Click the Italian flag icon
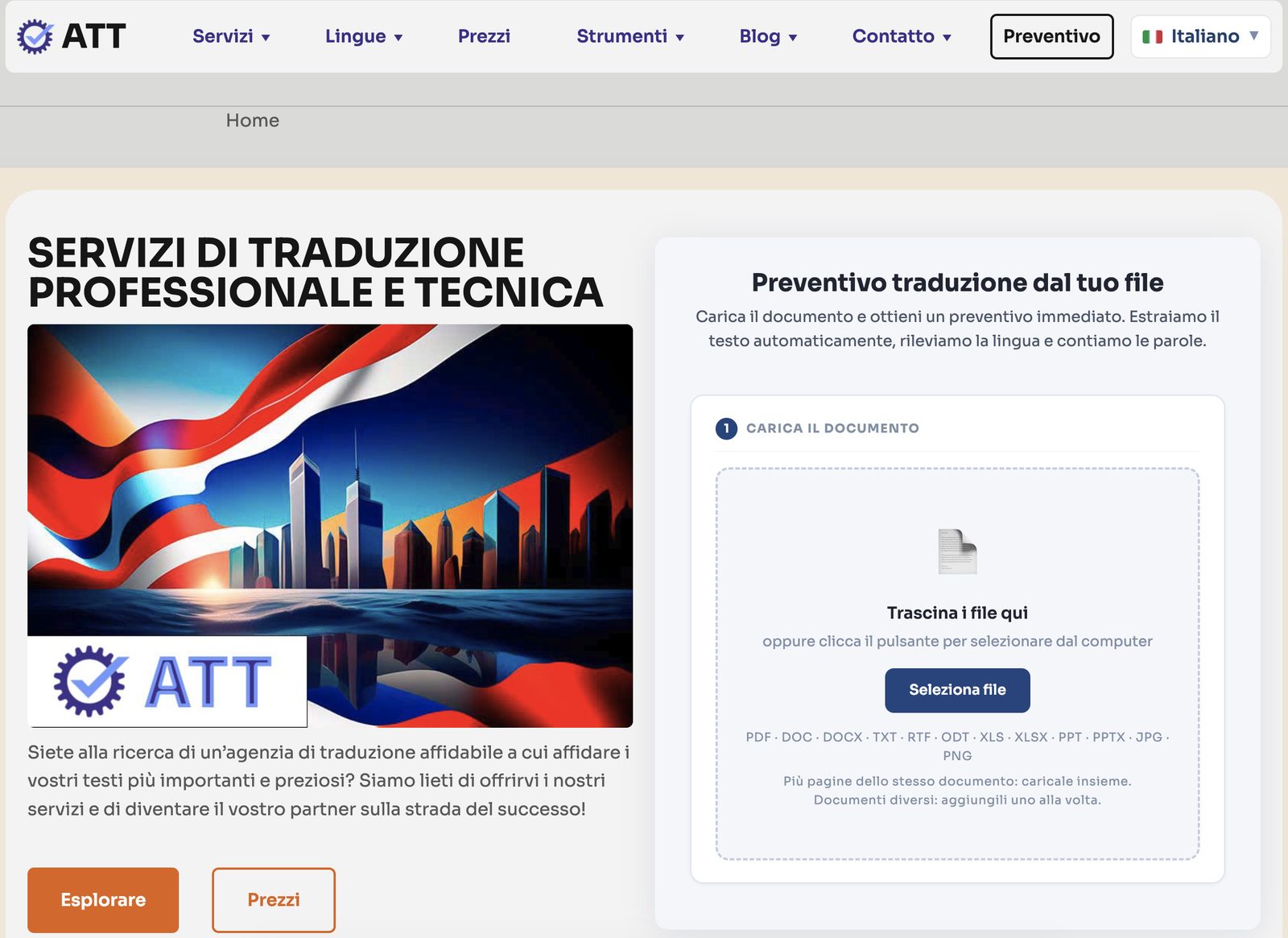This screenshot has height=938, width=1288. (x=1152, y=37)
